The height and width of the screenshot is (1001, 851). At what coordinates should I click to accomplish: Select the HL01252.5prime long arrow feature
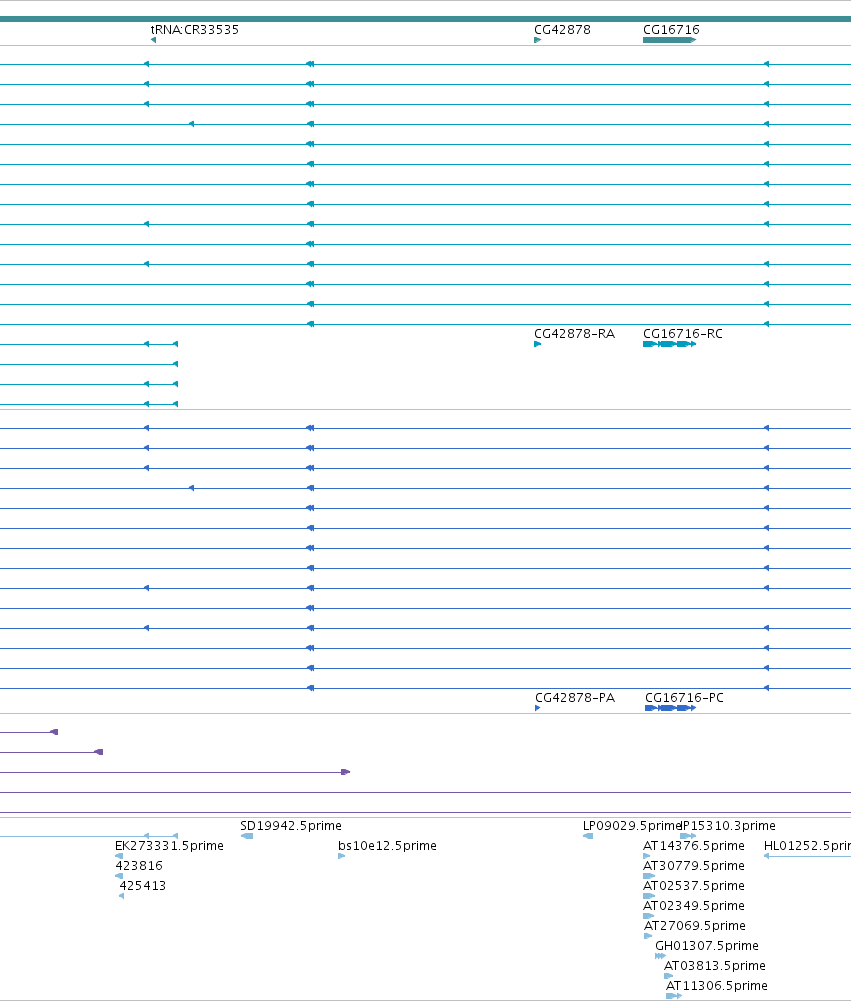click(807, 856)
